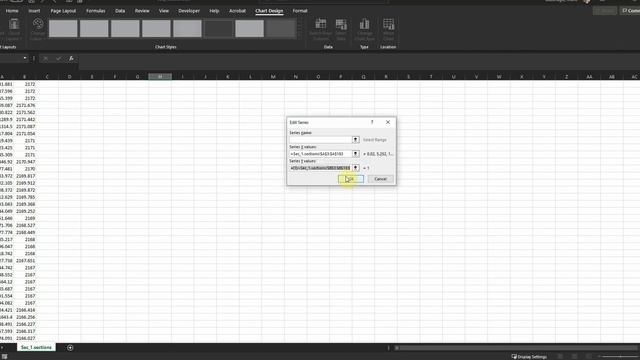Screen dimensions: 640x360
Task: Click cell containing 2171.676
Action: coord(24,105)
